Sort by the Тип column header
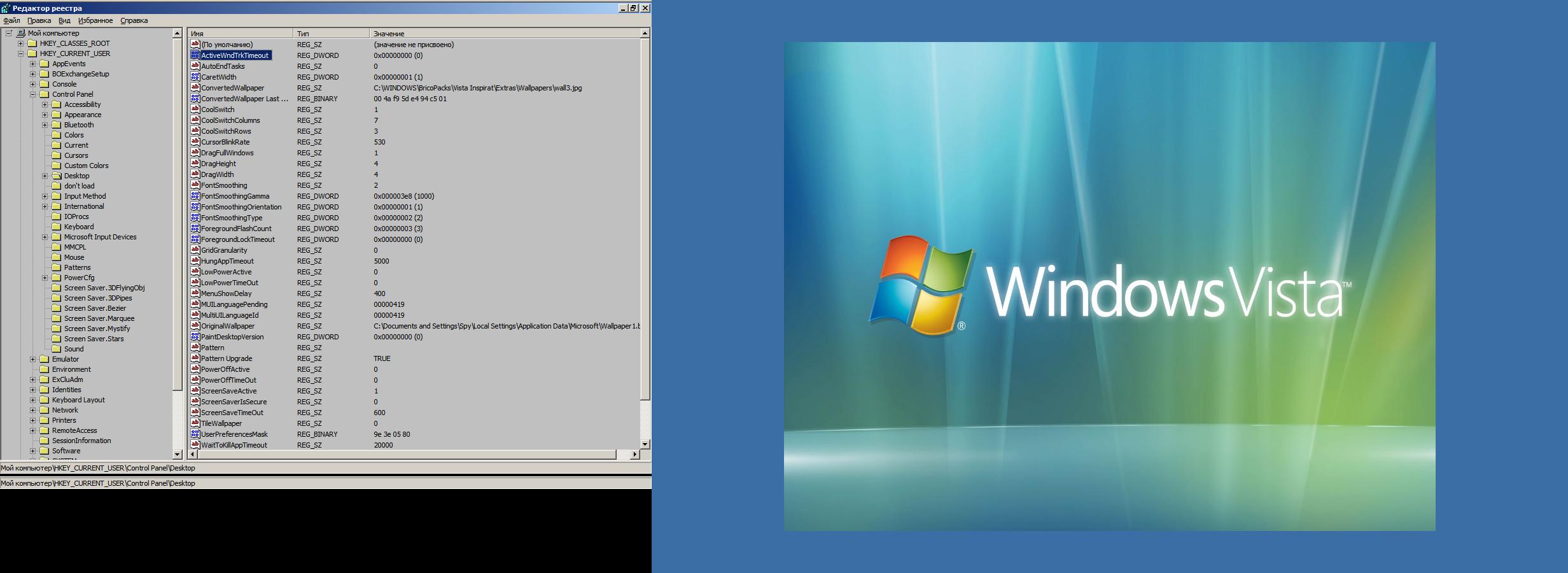Viewport: 1568px width, 573px height. click(331, 33)
